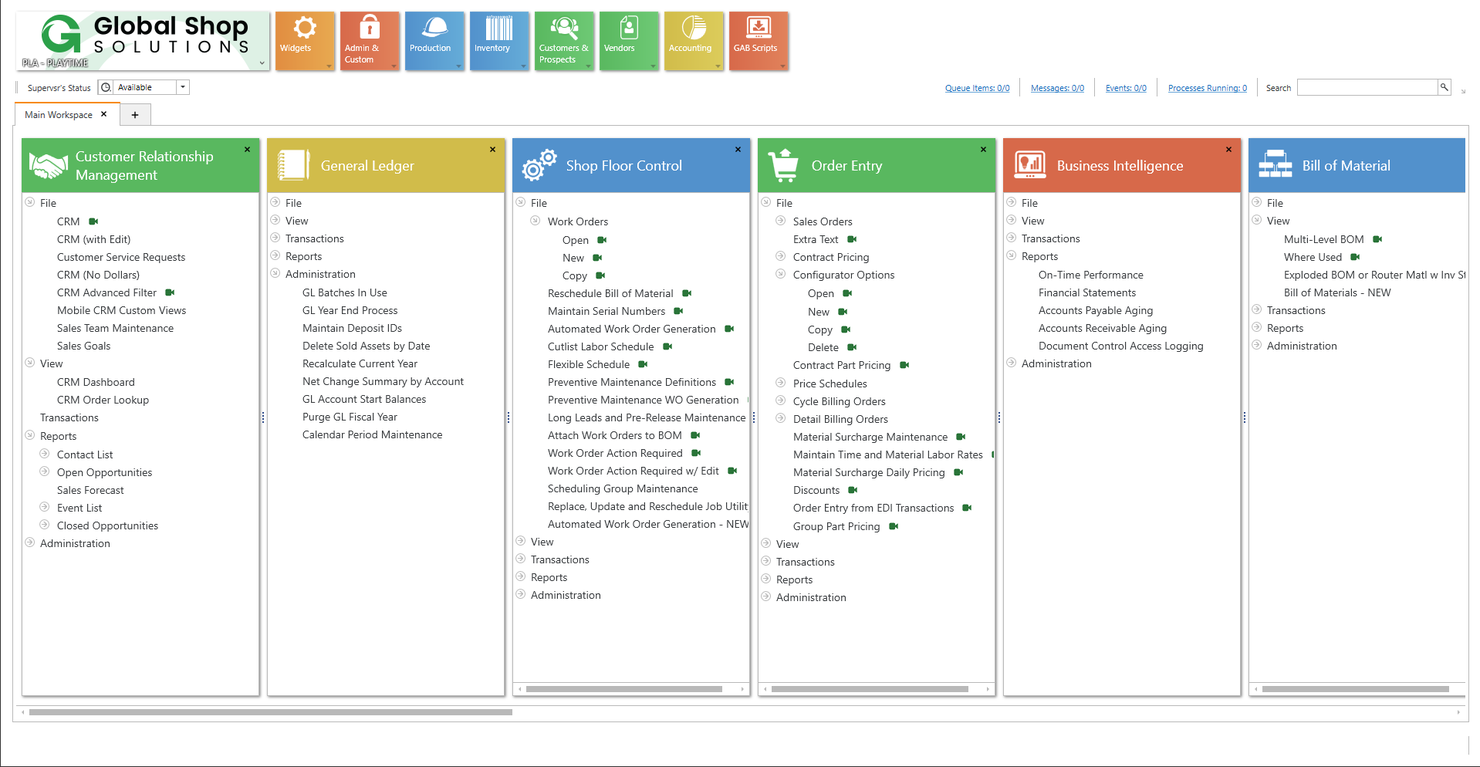Click the Shop Floor Control gears icon
This screenshot has width=1480, height=767.
(x=539, y=166)
